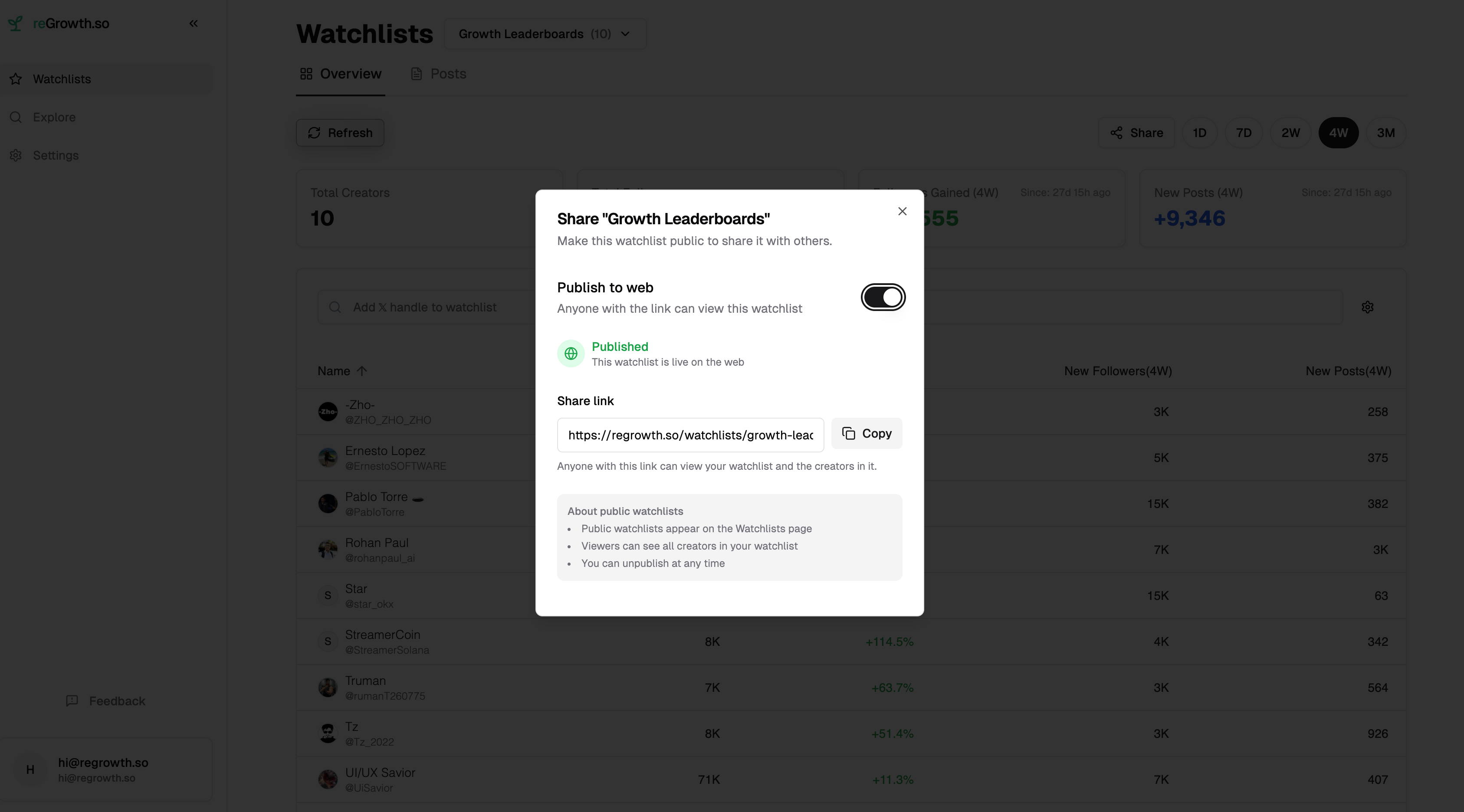Copy the share link
This screenshot has width=1464, height=812.
(866, 434)
